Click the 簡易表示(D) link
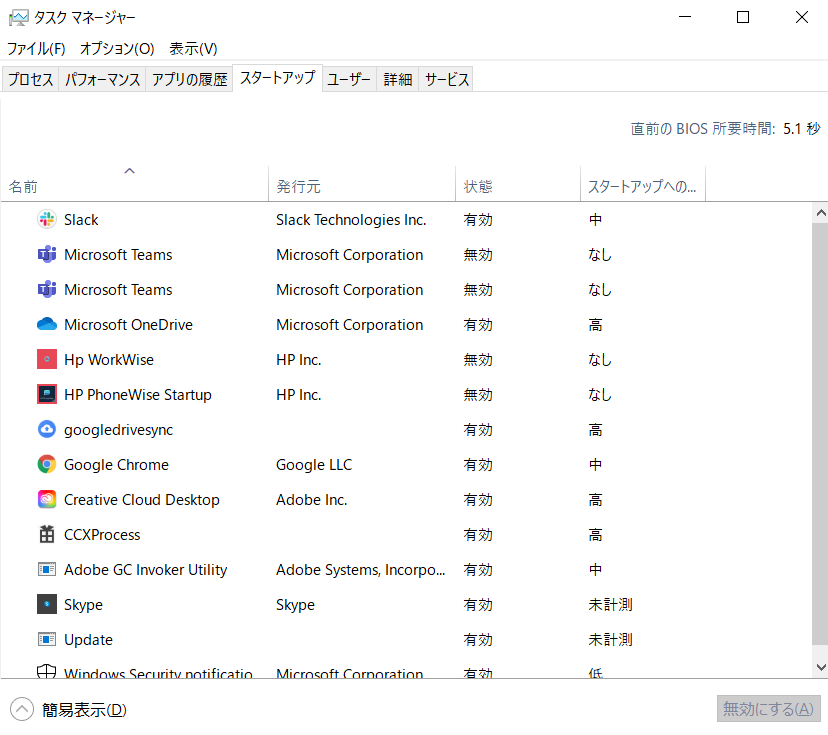Image resolution: width=828 pixels, height=735 pixels. [84, 710]
